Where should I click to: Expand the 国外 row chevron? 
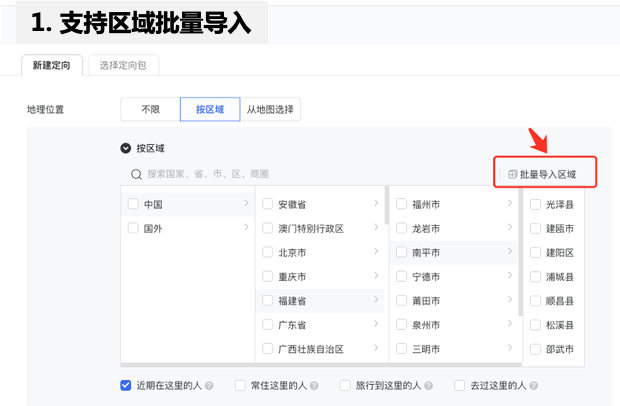point(246,227)
